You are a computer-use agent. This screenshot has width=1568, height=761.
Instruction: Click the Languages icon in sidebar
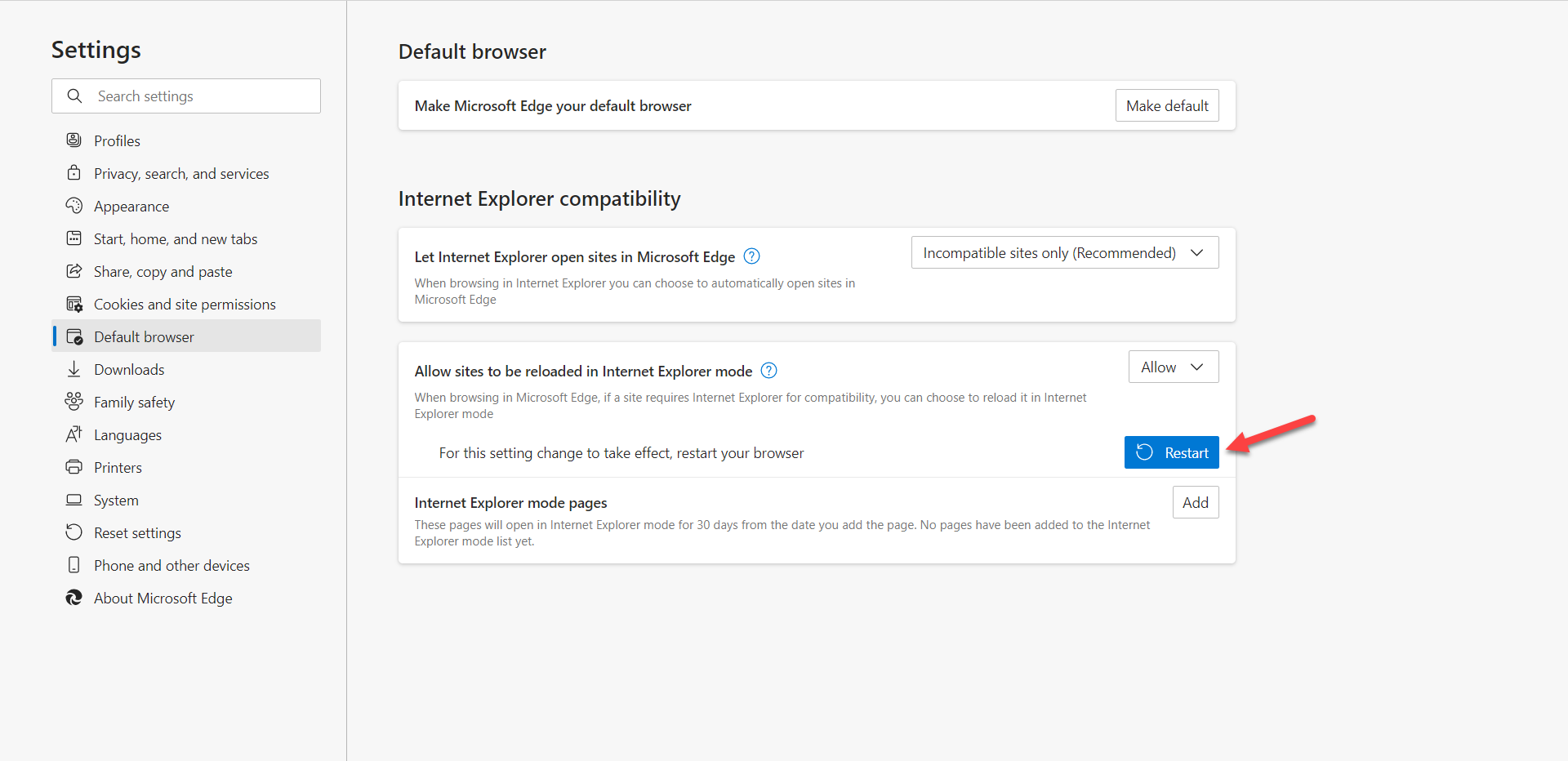73,434
